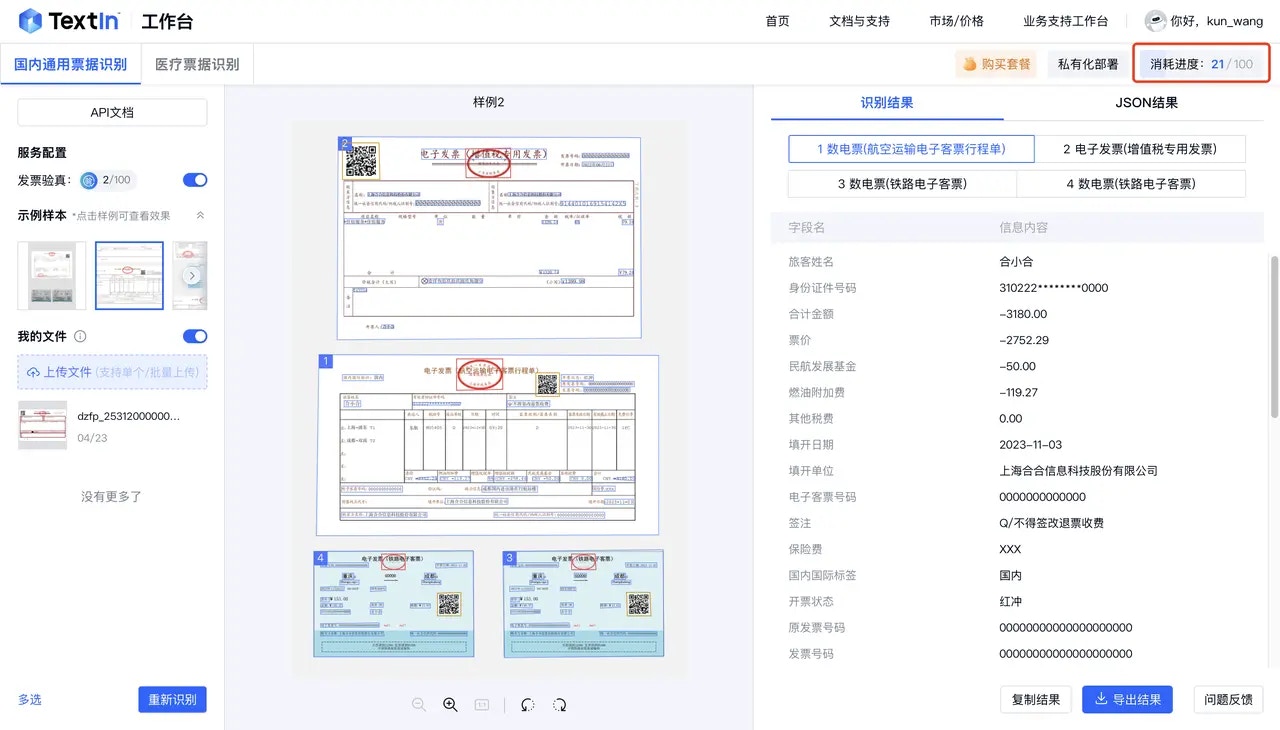Click the cloud upload icon
The height and width of the screenshot is (730, 1280).
[33, 372]
